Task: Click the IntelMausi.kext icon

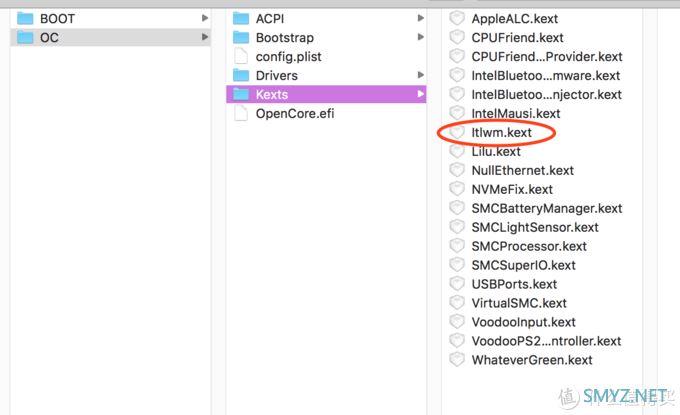Action: [x=457, y=113]
